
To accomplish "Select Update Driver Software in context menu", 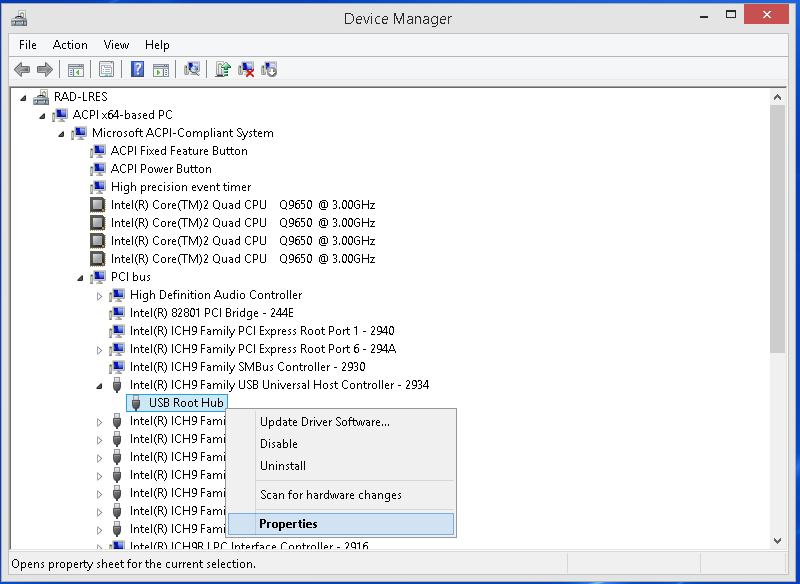I will point(324,422).
